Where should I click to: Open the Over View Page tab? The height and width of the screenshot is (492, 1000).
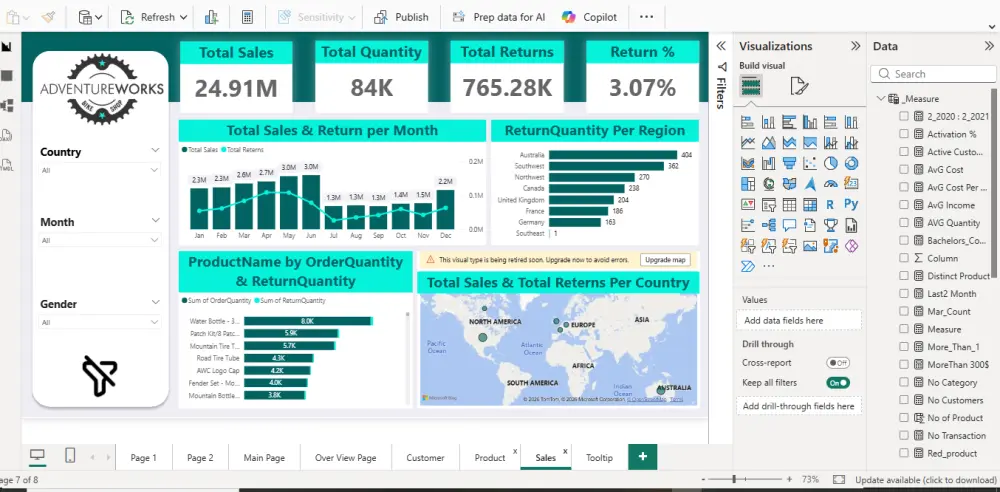coord(346,458)
